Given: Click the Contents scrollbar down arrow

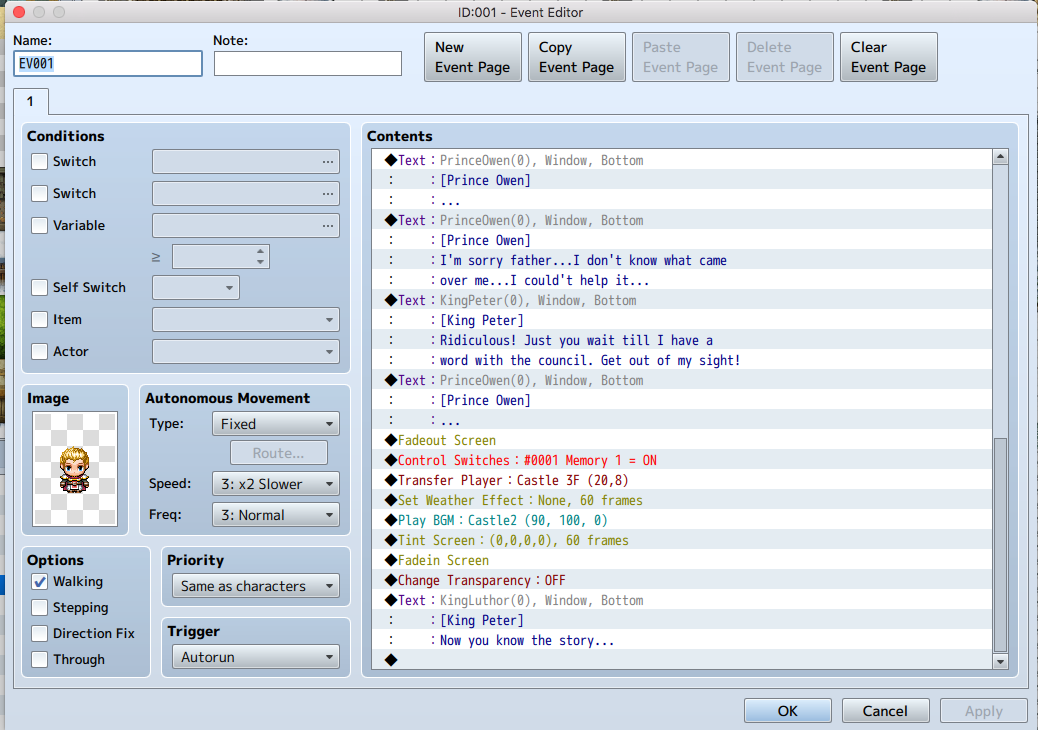Looking at the screenshot, I should point(1000,661).
